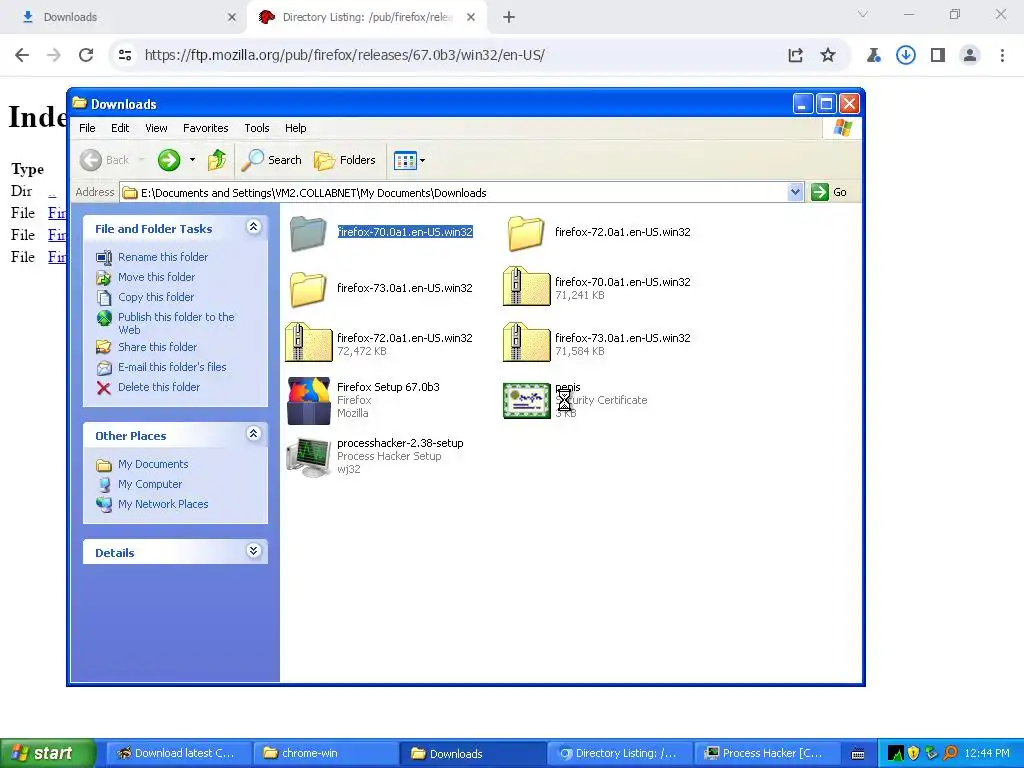Click the site information icon in URL bar
The height and width of the screenshot is (768, 1024).
tap(125, 55)
